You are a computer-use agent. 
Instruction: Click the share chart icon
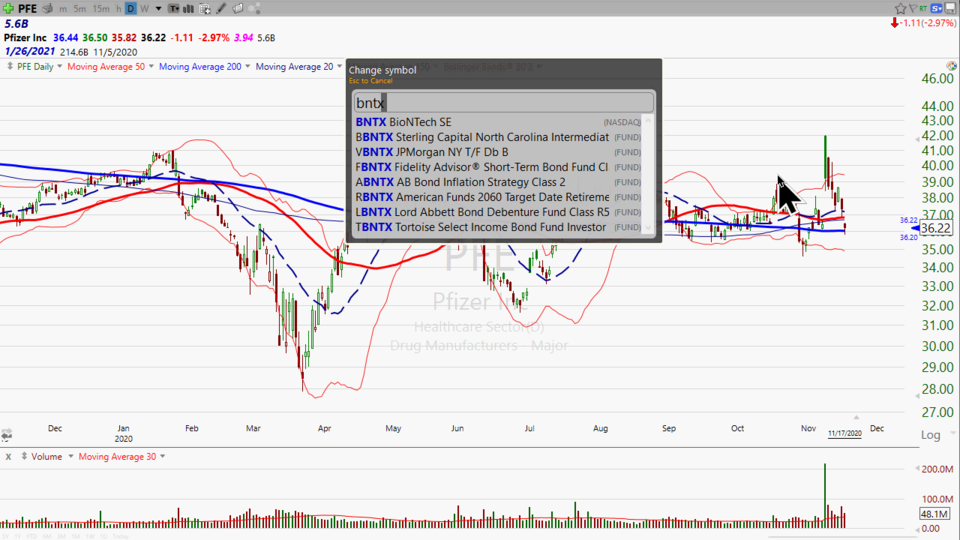click(x=255, y=9)
